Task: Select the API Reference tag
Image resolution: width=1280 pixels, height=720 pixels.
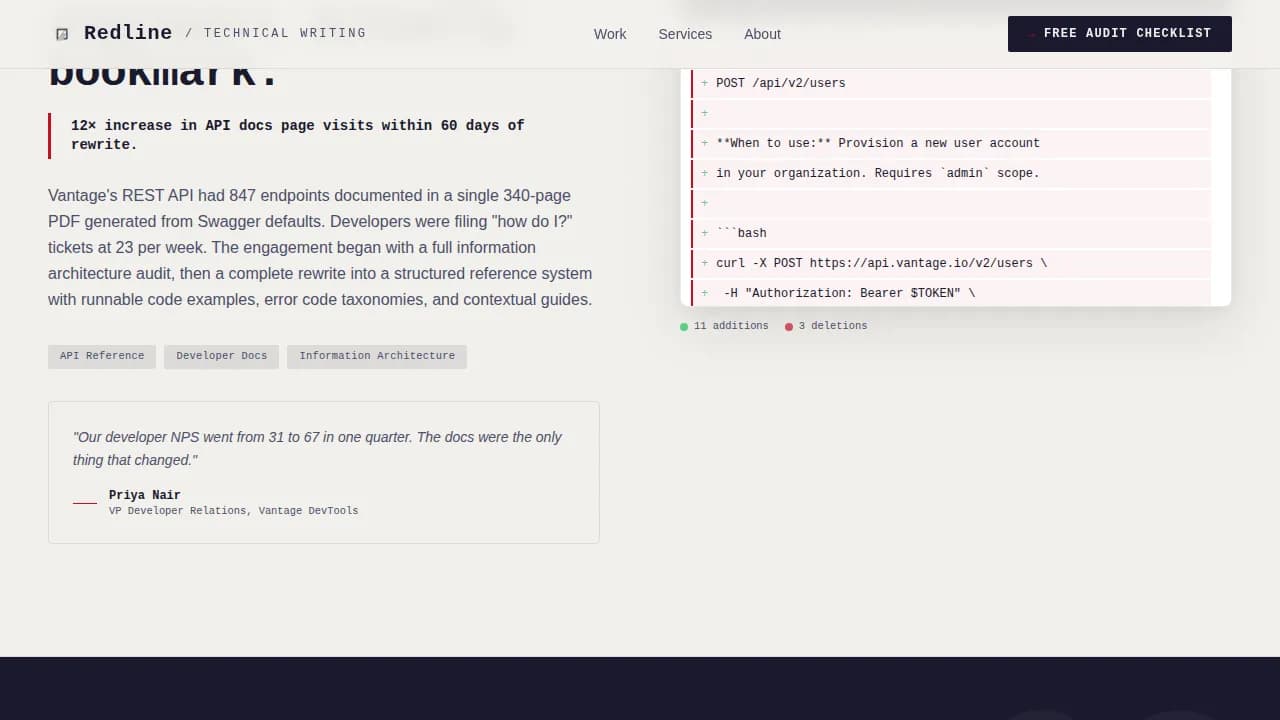Action: point(102,356)
